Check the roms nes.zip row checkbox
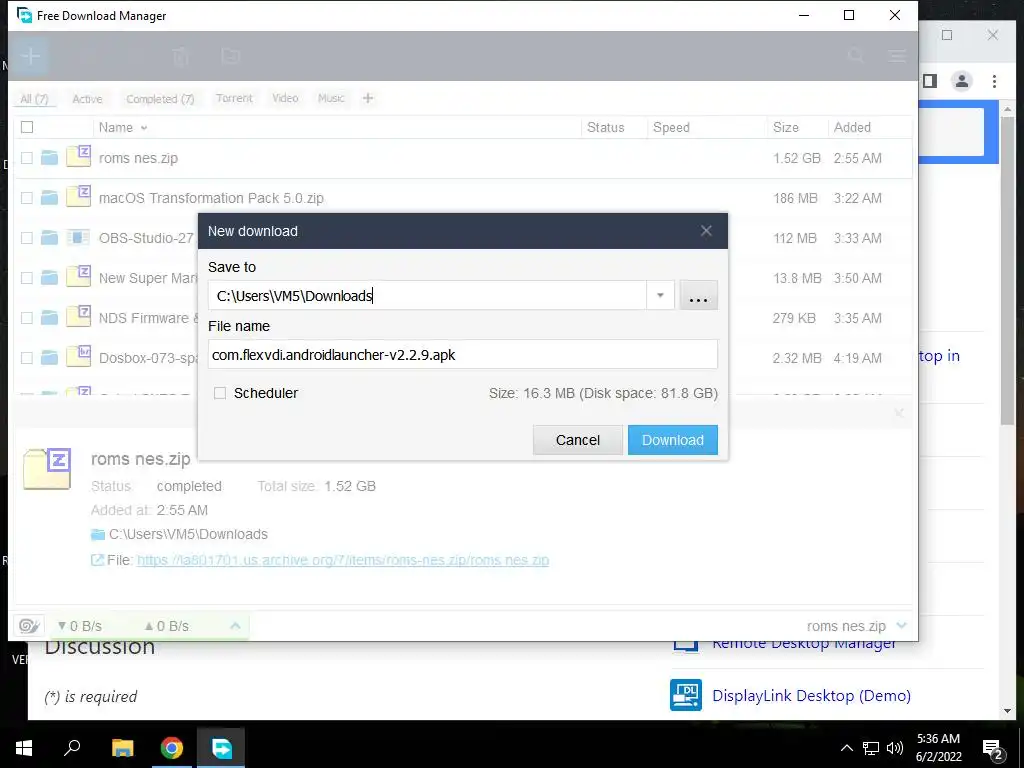Viewport: 1024px width, 768px height. (27, 158)
